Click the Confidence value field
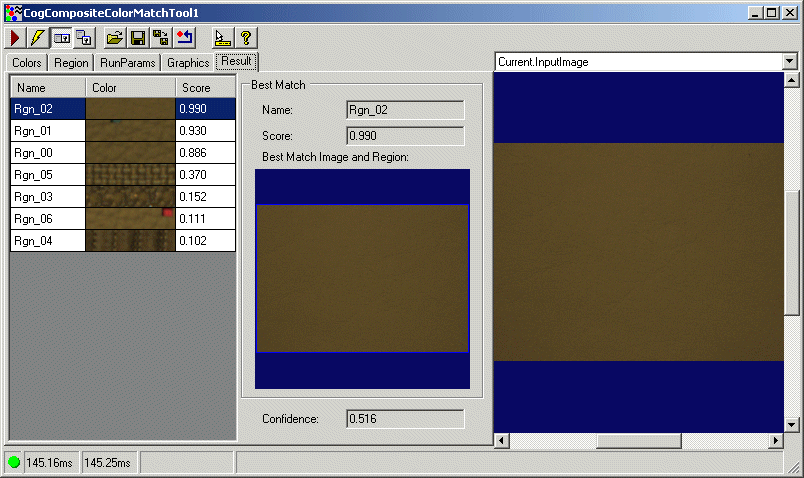 point(405,419)
